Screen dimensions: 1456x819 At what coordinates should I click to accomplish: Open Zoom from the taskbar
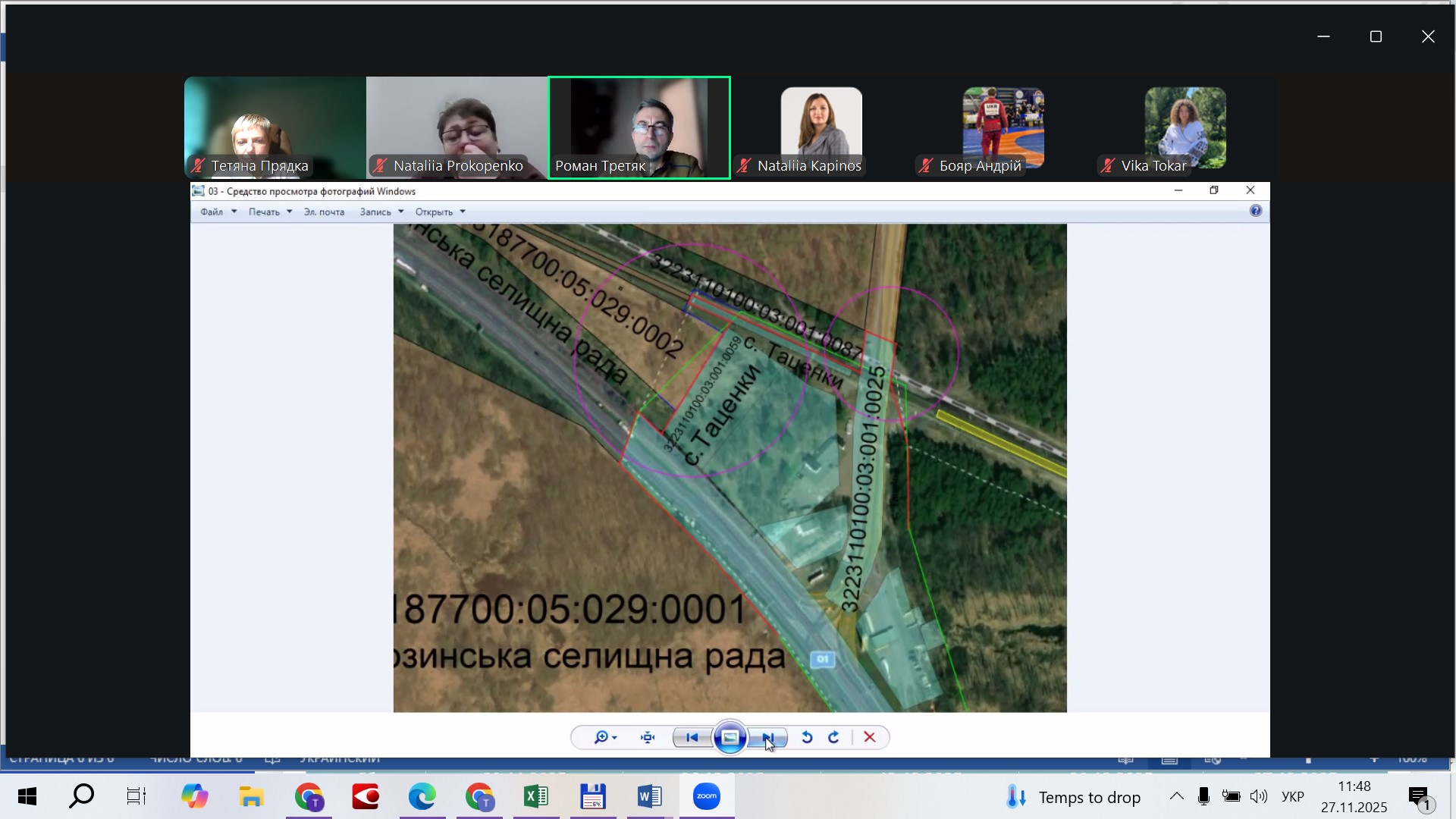click(706, 796)
